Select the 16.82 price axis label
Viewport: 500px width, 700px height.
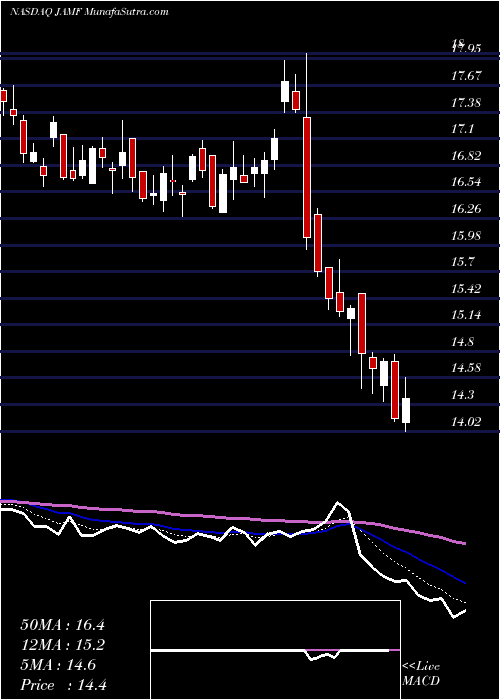point(467,156)
